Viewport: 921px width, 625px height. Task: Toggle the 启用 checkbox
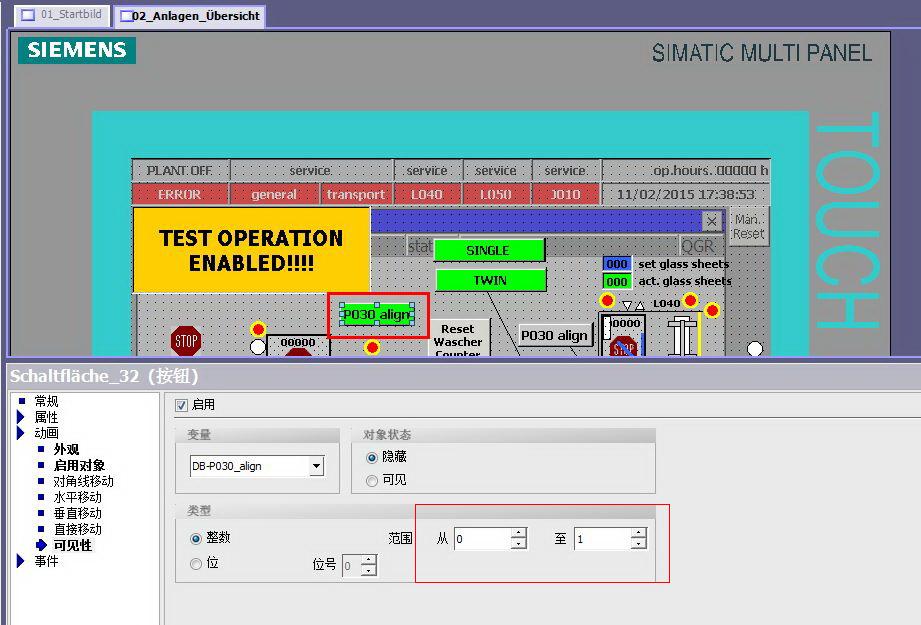tap(181, 405)
